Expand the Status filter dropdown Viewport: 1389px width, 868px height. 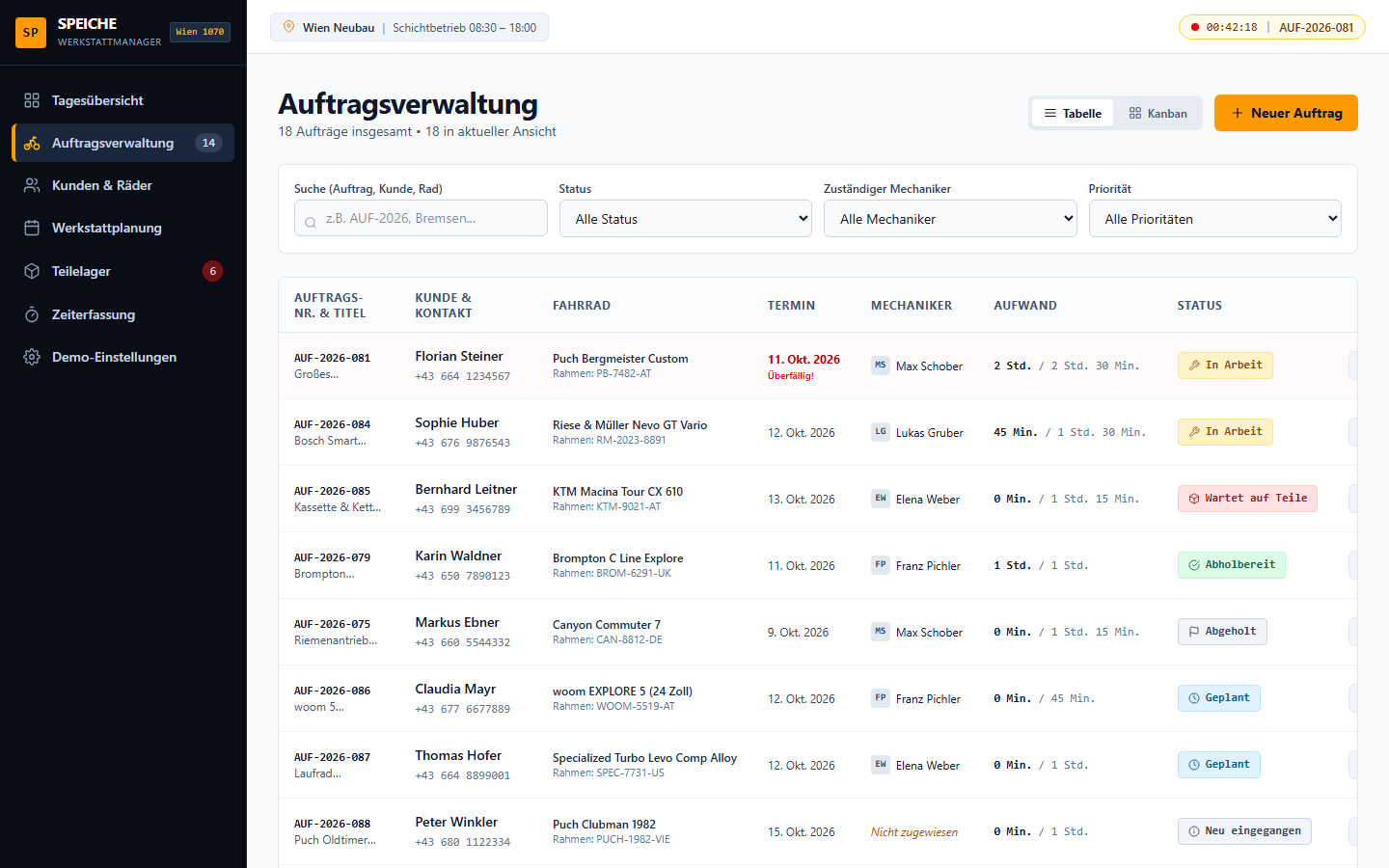(686, 219)
